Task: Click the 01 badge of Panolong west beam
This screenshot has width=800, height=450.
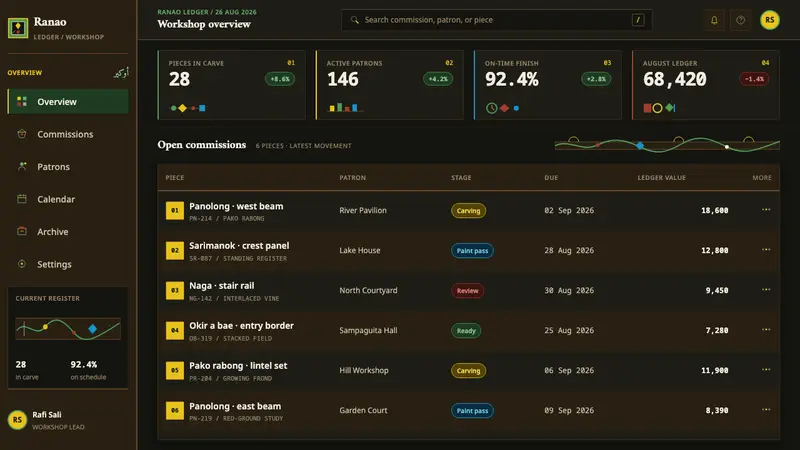Action: click(174, 210)
